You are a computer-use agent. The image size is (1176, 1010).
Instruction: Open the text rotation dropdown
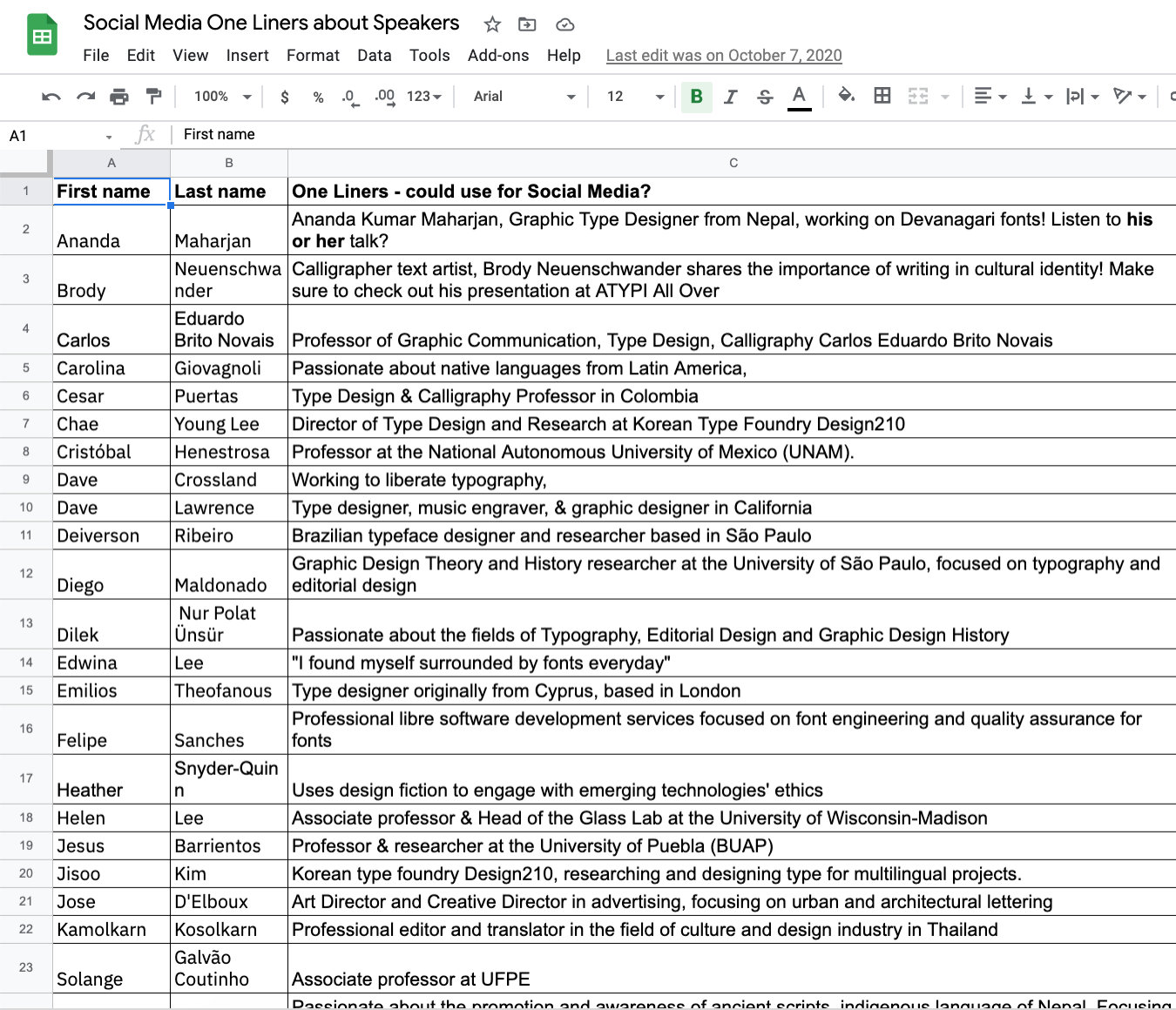[x=1130, y=97]
